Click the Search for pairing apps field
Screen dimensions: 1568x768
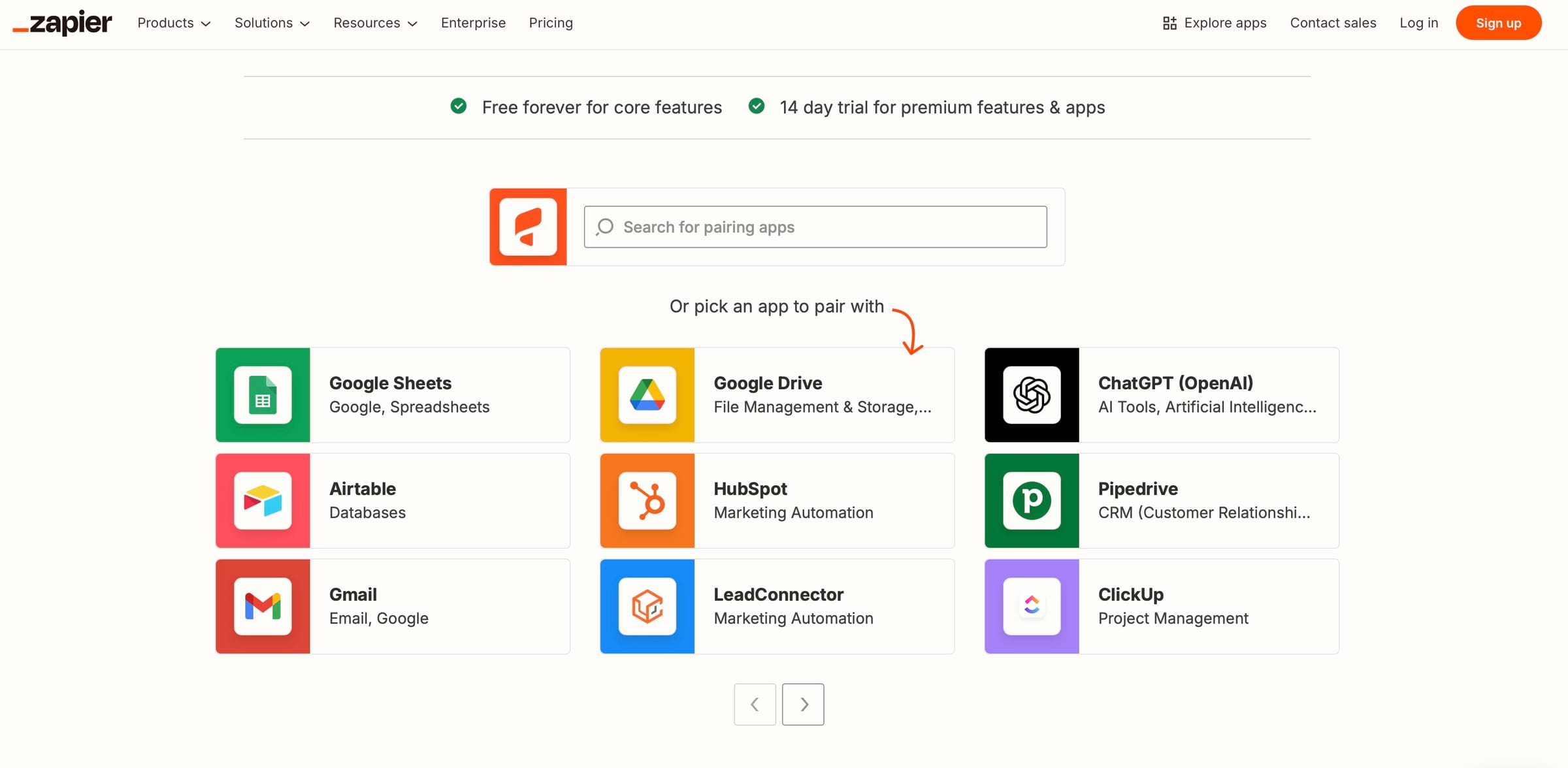(815, 227)
